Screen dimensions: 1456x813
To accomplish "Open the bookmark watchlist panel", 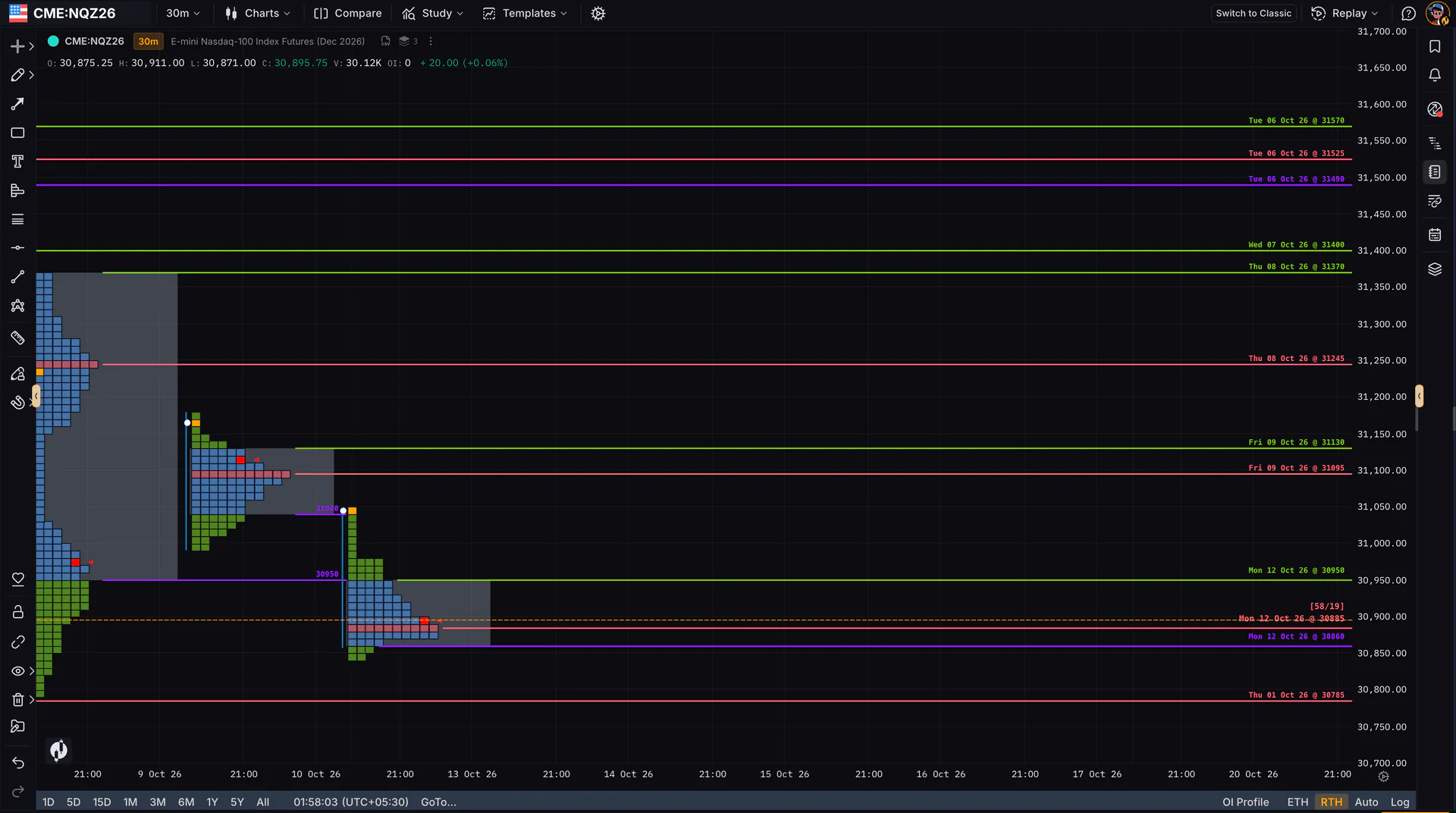I will point(1435,46).
